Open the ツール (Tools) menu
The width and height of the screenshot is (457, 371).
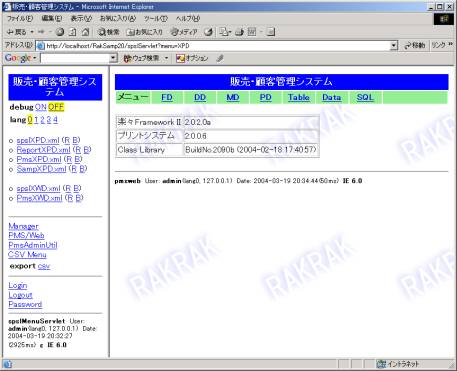point(156,19)
